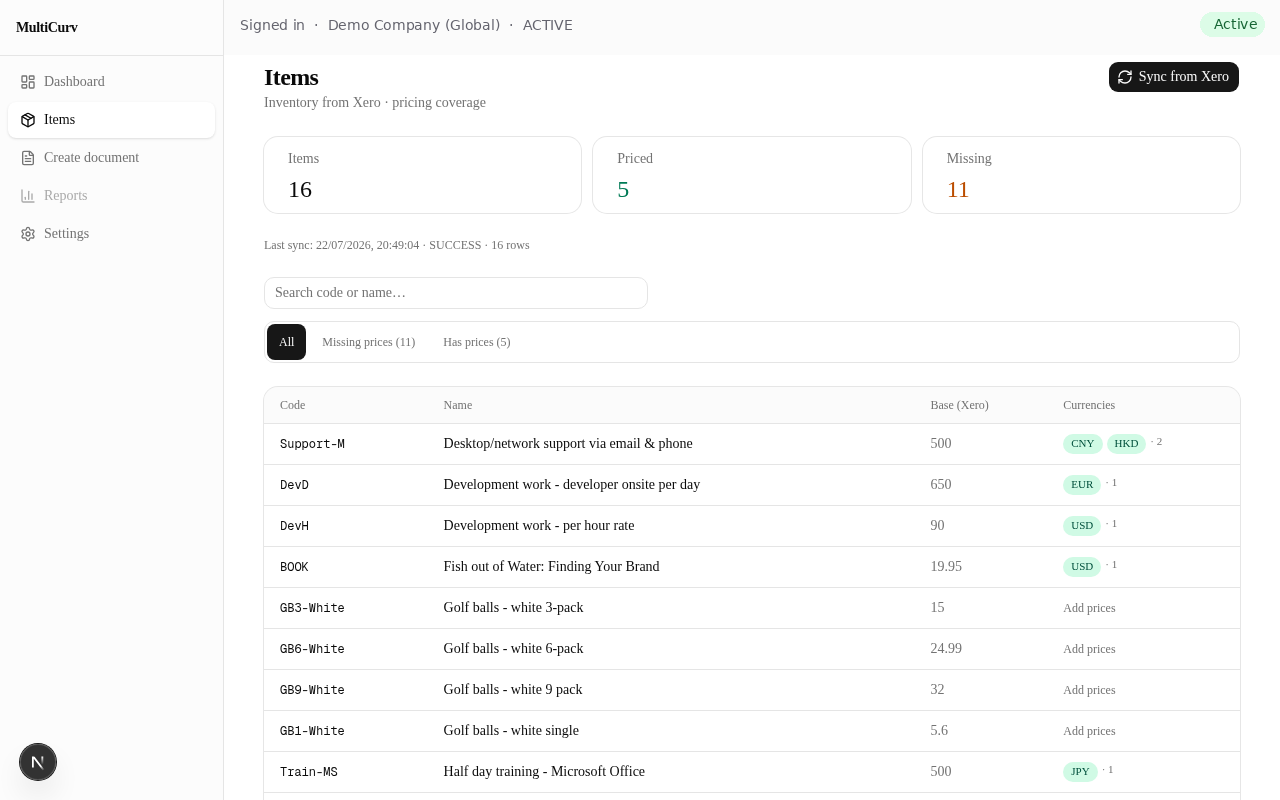1280x800 pixels.
Task: Click the Items box icon in sidebar
Action: pos(28,120)
